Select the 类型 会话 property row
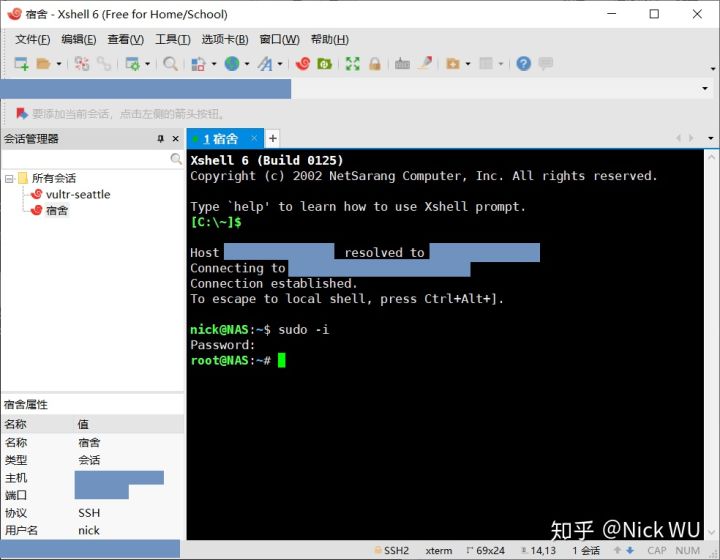720x560 pixels. 92,460
